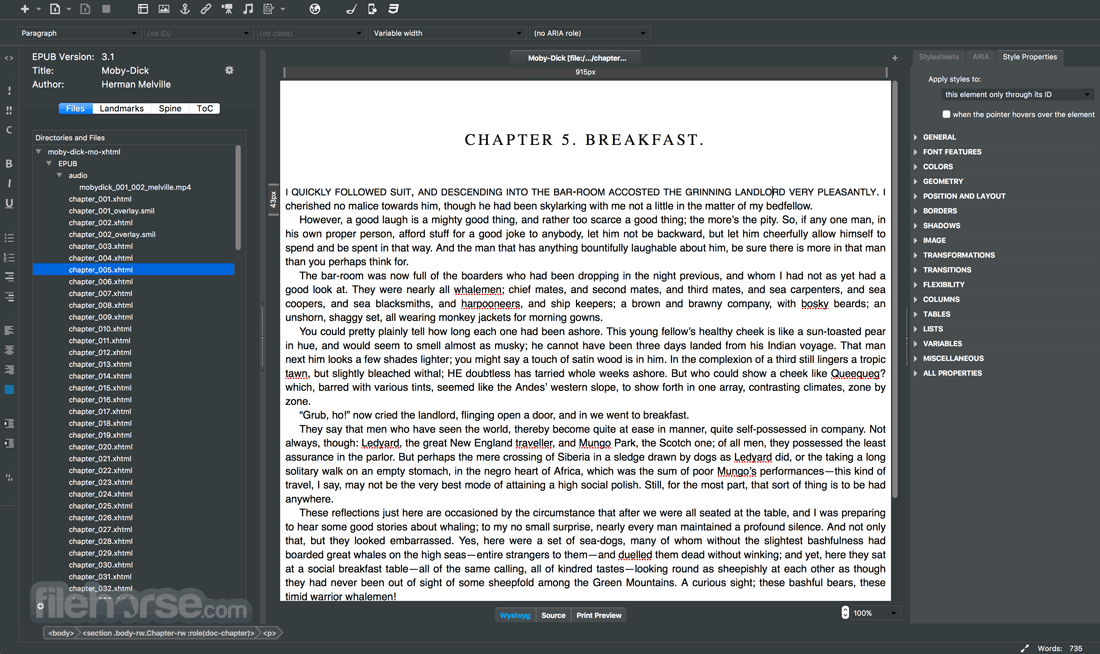
Task: Switch to the Landmarks tab
Action: [121, 109]
